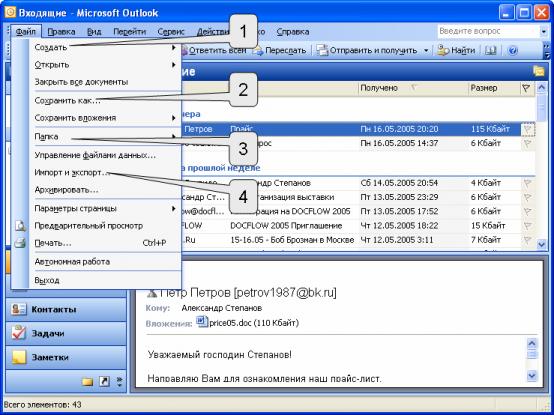Open the Вид menu
Viewport: 554px width, 415px height.
[94, 32]
